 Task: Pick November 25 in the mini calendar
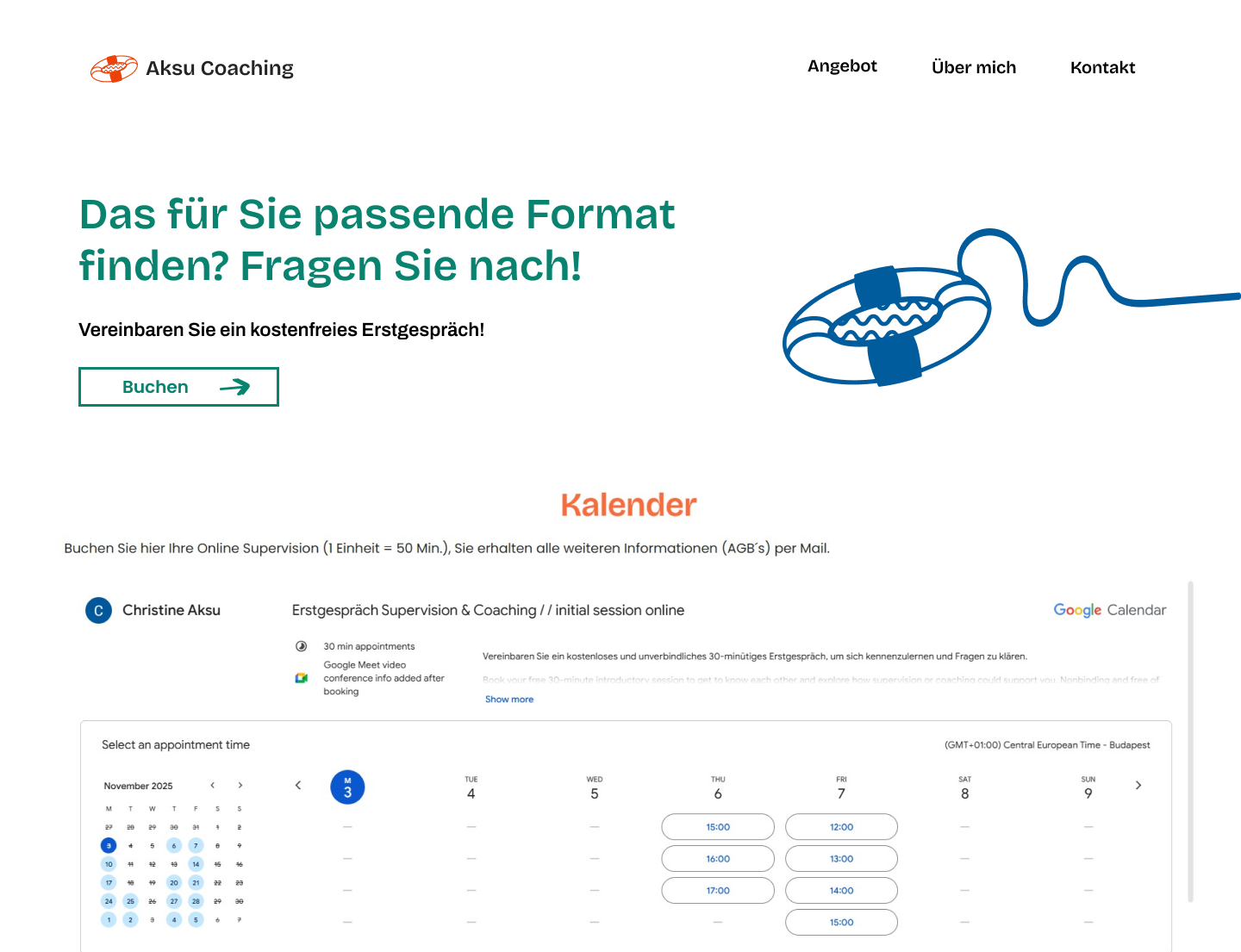coord(130,901)
